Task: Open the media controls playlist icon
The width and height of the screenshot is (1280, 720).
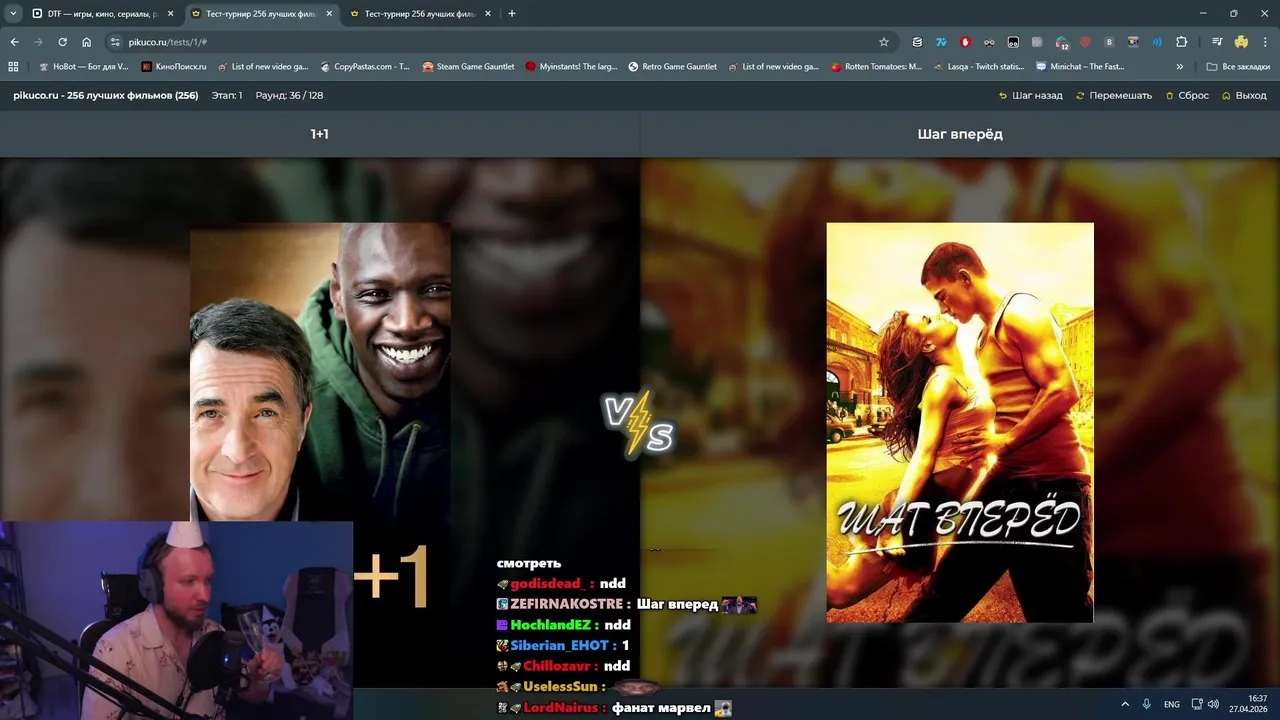Action: (x=1217, y=42)
